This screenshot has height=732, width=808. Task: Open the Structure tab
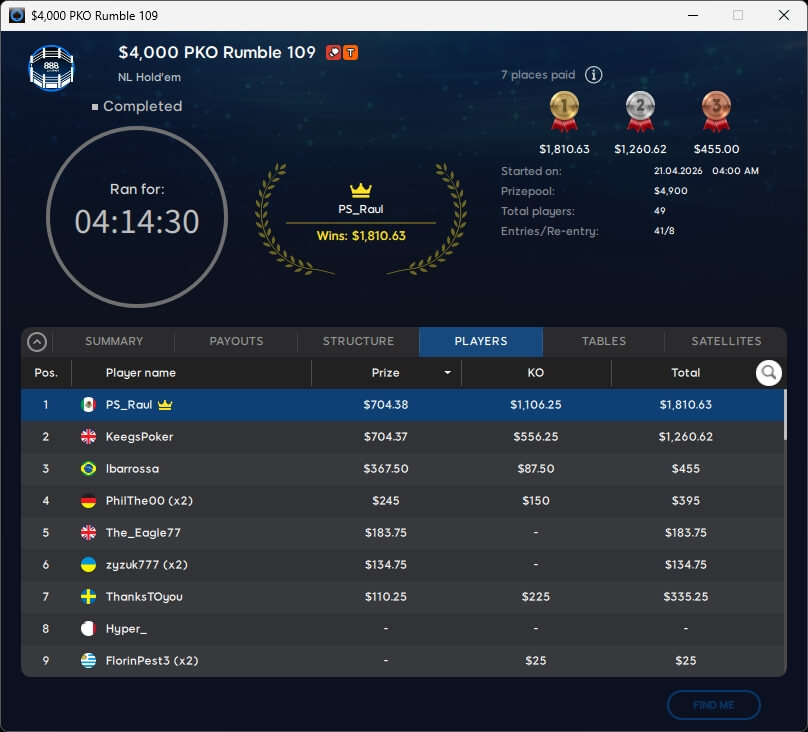(x=358, y=342)
